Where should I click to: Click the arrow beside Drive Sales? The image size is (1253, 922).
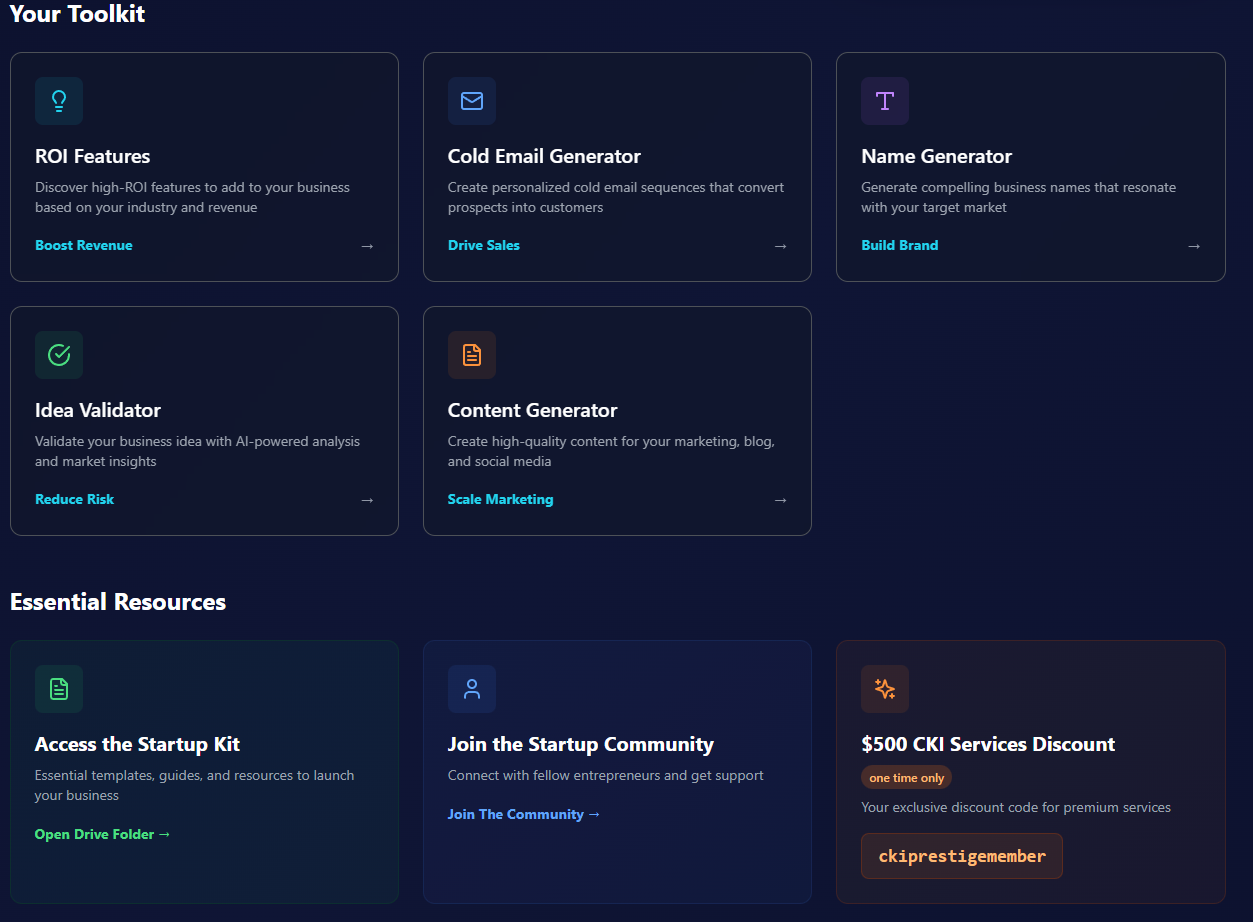pyautogui.click(x=780, y=245)
